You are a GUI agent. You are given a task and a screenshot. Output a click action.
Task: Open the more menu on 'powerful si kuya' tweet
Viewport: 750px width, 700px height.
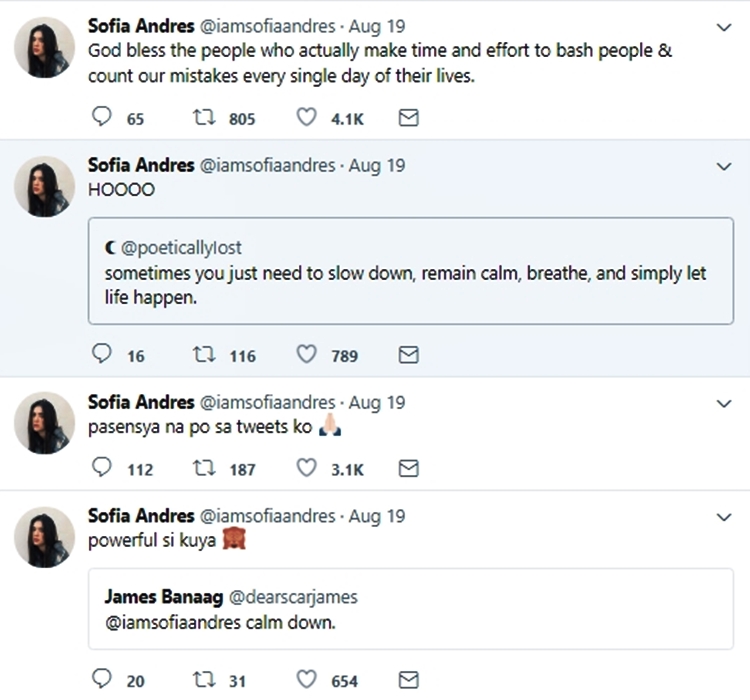pos(725,517)
